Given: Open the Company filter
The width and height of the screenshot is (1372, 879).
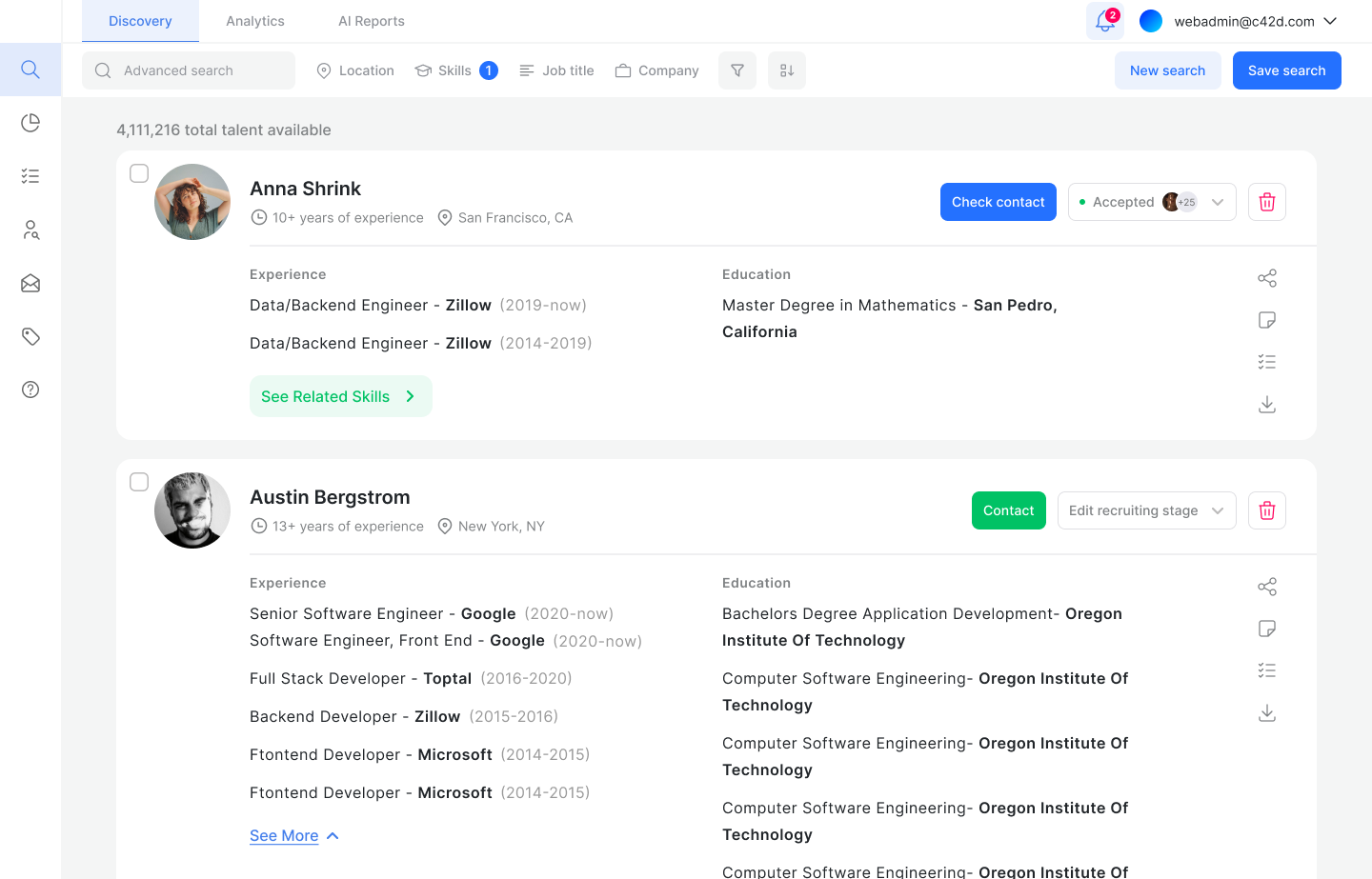Looking at the screenshot, I should click(x=657, y=70).
